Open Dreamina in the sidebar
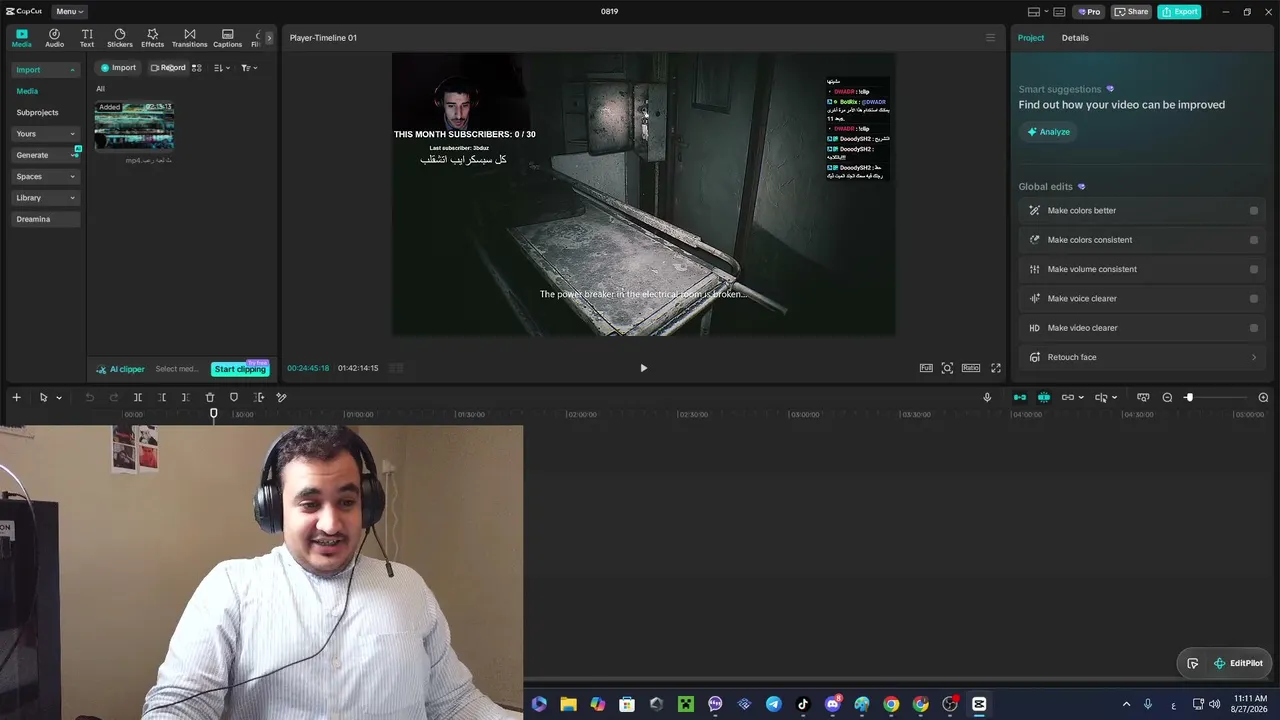The width and height of the screenshot is (1280, 720). point(45,219)
